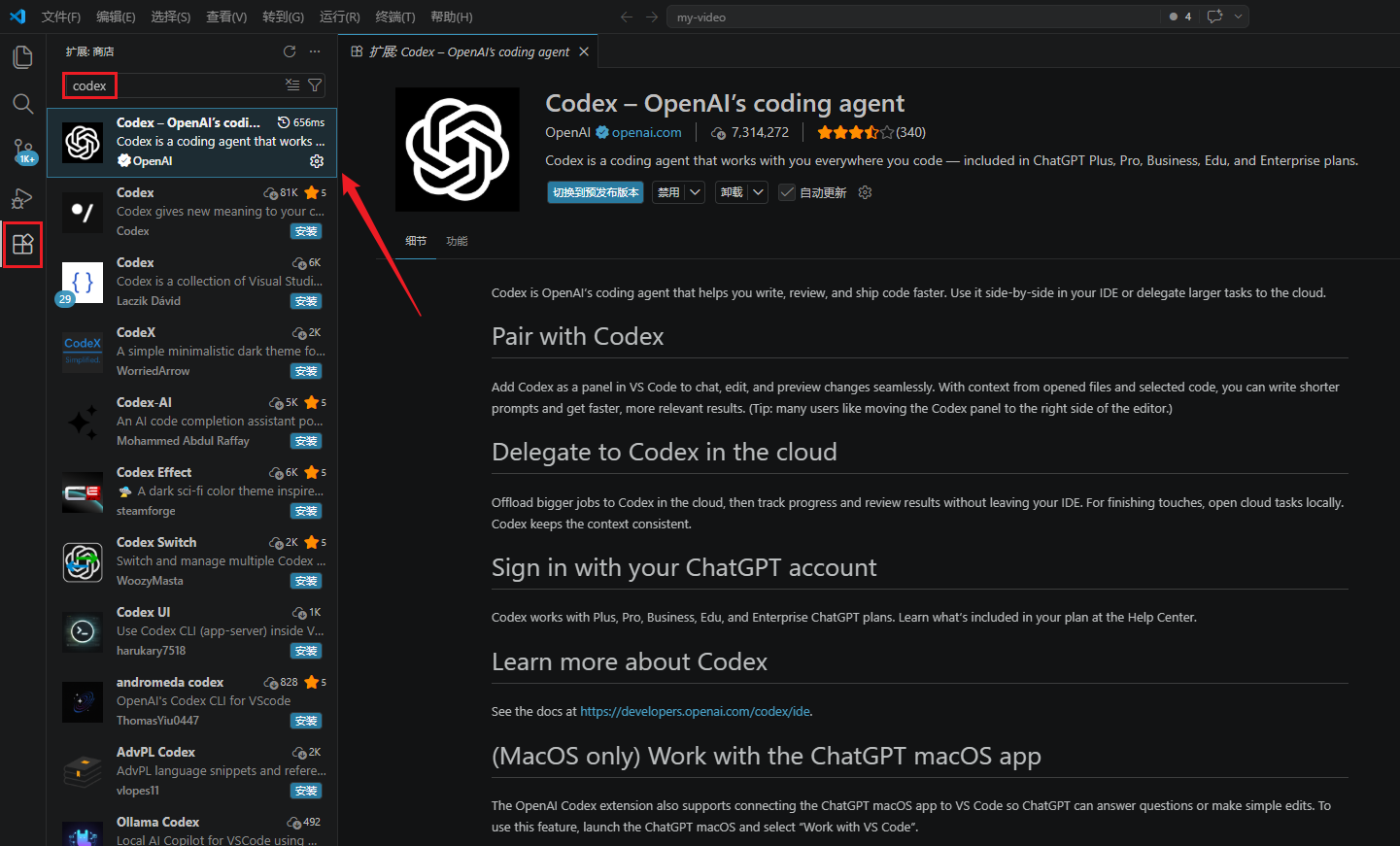
Task: Open the Run and Debug view
Action: (x=22, y=198)
